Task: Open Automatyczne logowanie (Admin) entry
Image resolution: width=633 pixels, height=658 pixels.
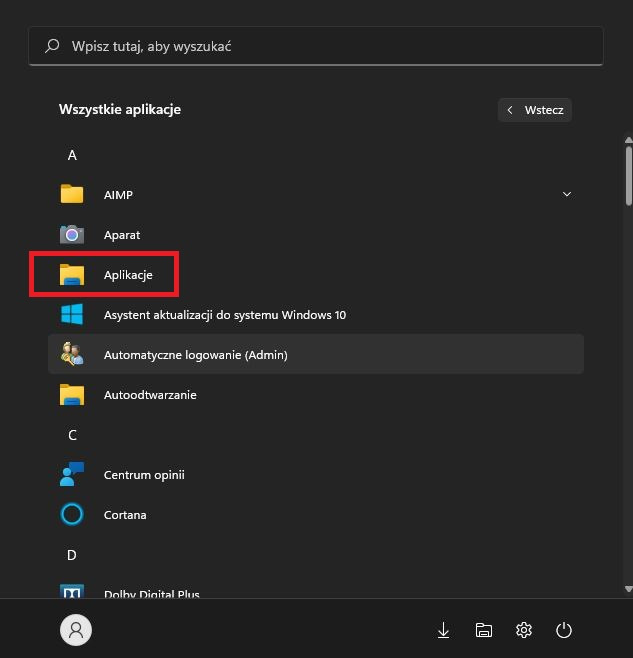Action: click(316, 354)
